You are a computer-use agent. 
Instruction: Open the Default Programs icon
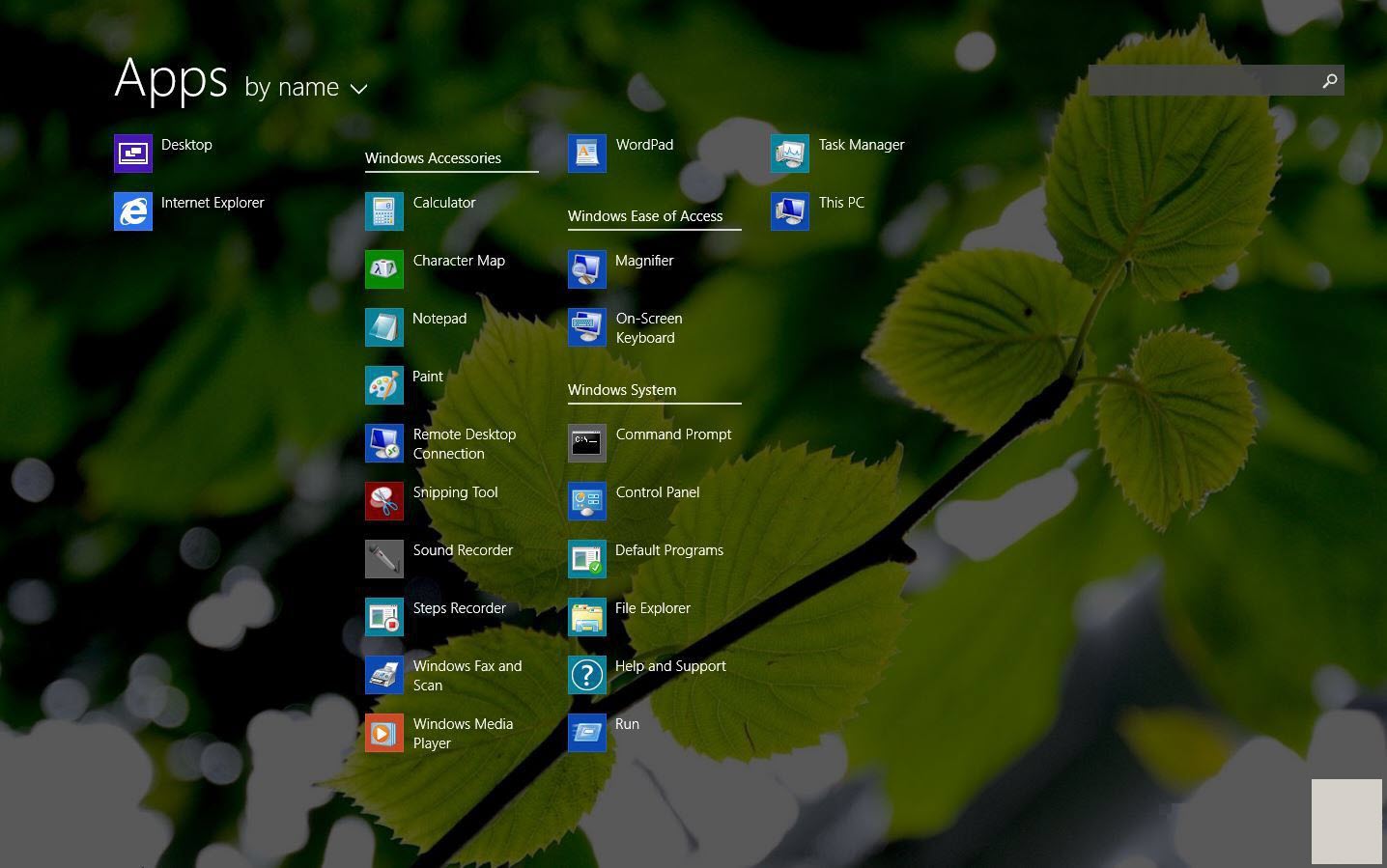(587, 559)
